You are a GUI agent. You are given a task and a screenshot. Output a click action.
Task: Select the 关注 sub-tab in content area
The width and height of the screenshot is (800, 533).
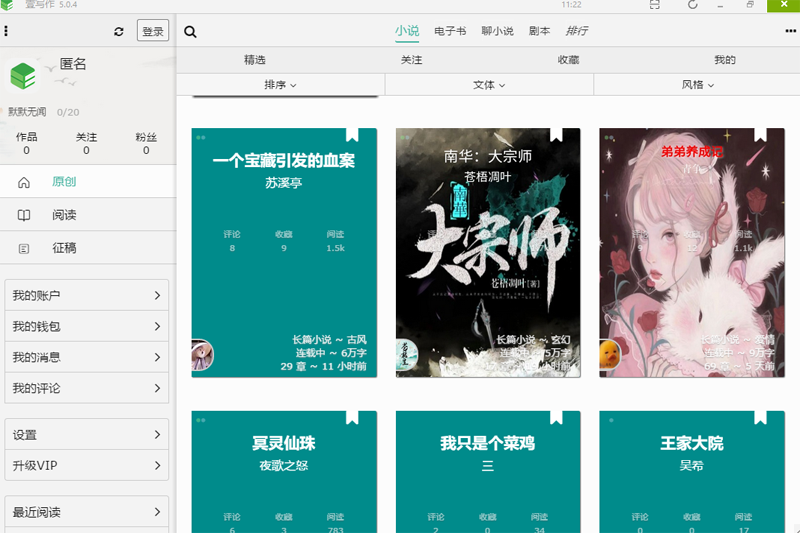coord(411,60)
